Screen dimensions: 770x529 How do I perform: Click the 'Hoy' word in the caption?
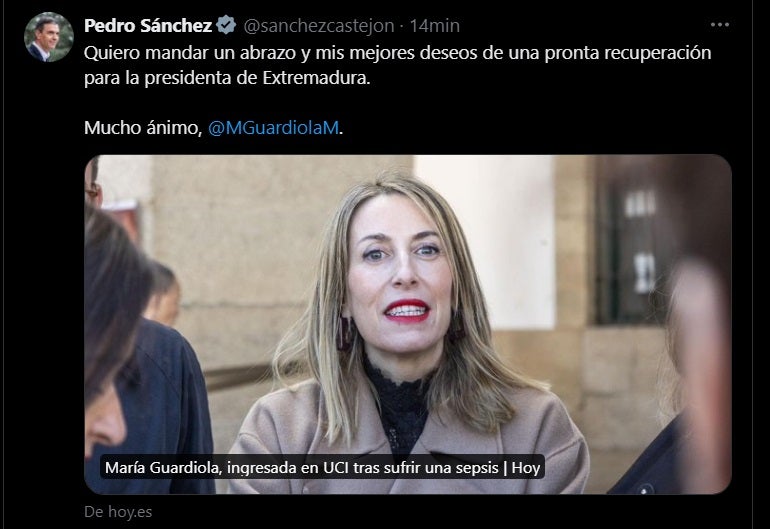[525, 468]
